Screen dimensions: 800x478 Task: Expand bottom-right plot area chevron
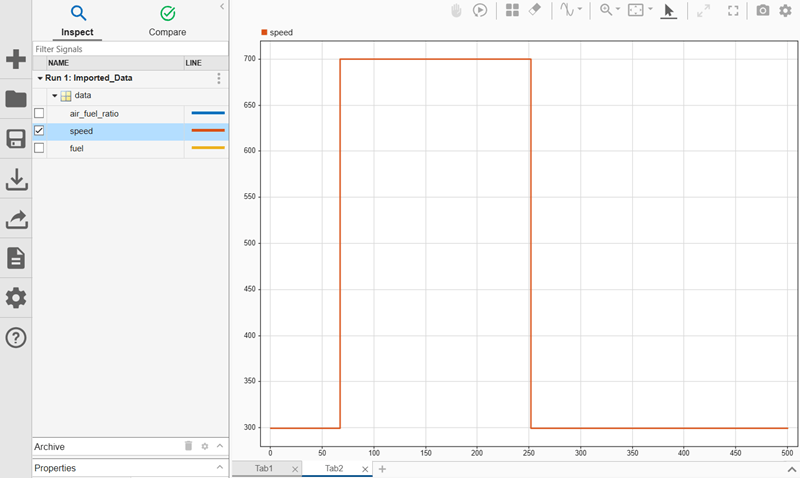(792, 469)
